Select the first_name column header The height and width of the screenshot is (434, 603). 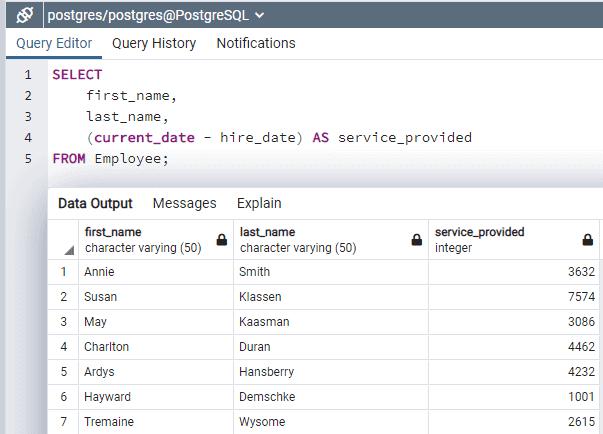tap(145, 239)
